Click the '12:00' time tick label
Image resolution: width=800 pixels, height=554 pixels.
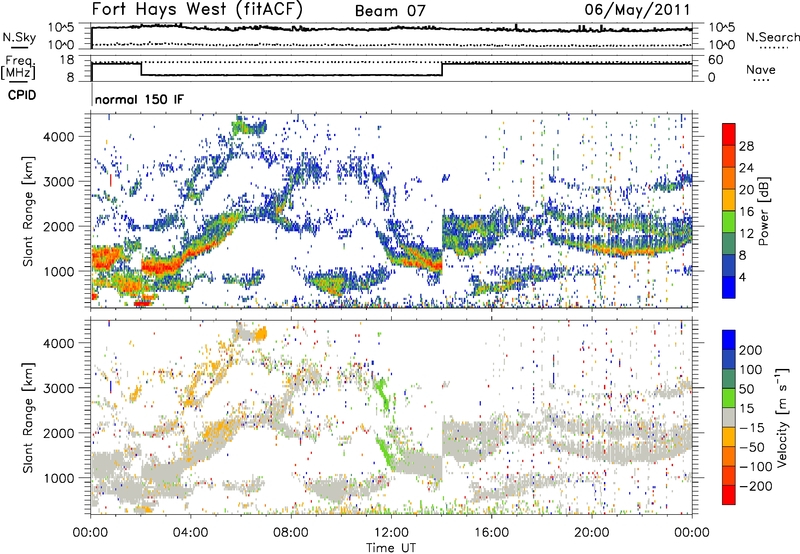391,533
